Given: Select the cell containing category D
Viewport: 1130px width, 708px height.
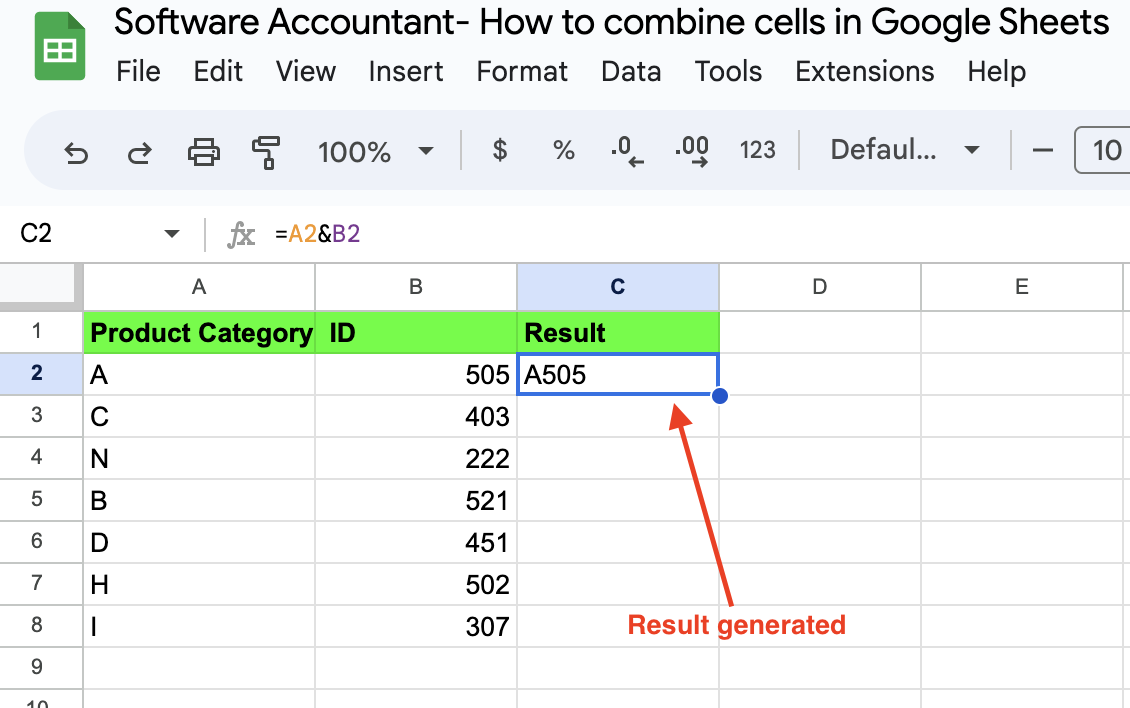Looking at the screenshot, I should (199, 542).
